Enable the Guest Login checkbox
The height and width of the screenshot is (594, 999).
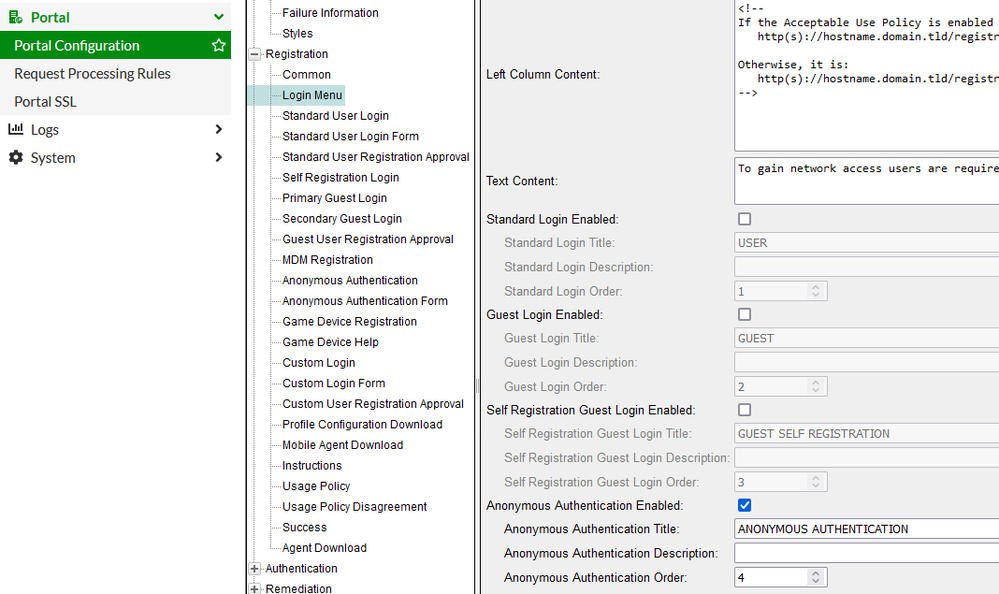(744, 314)
